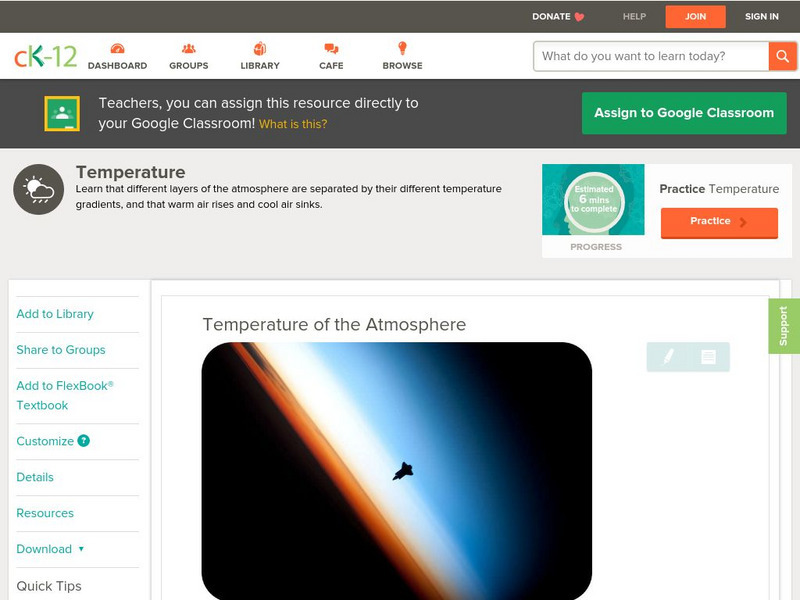Open the Groups people icon

coord(189,49)
